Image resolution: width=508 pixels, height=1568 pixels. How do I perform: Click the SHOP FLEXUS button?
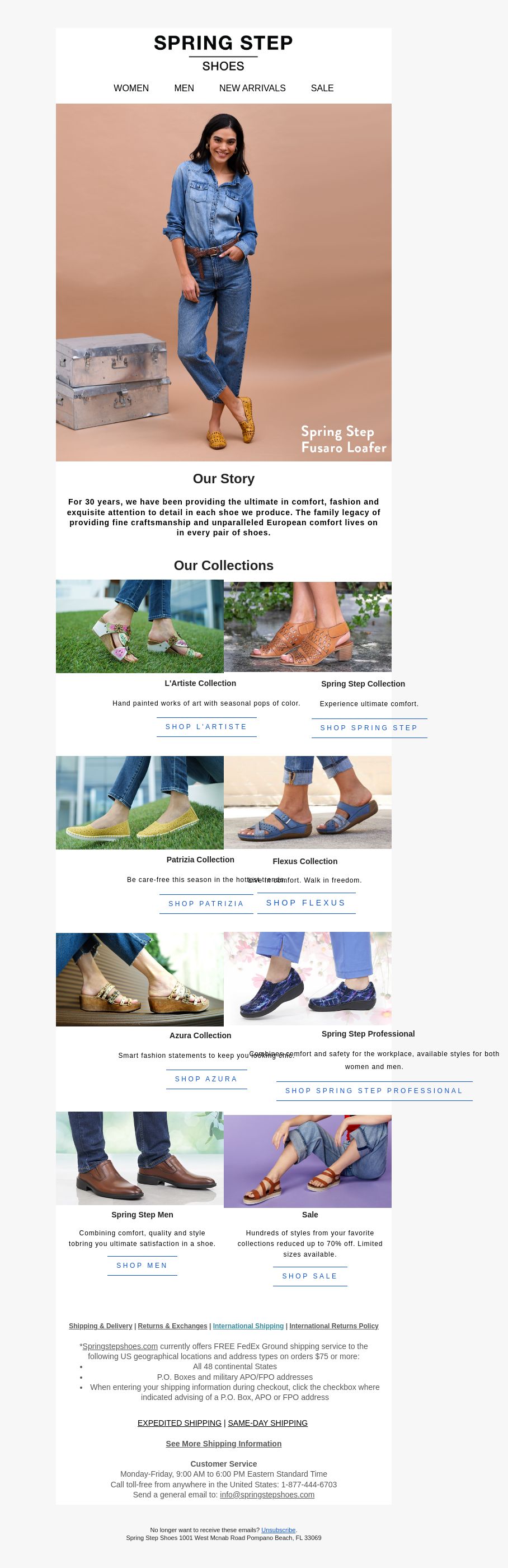tap(306, 903)
